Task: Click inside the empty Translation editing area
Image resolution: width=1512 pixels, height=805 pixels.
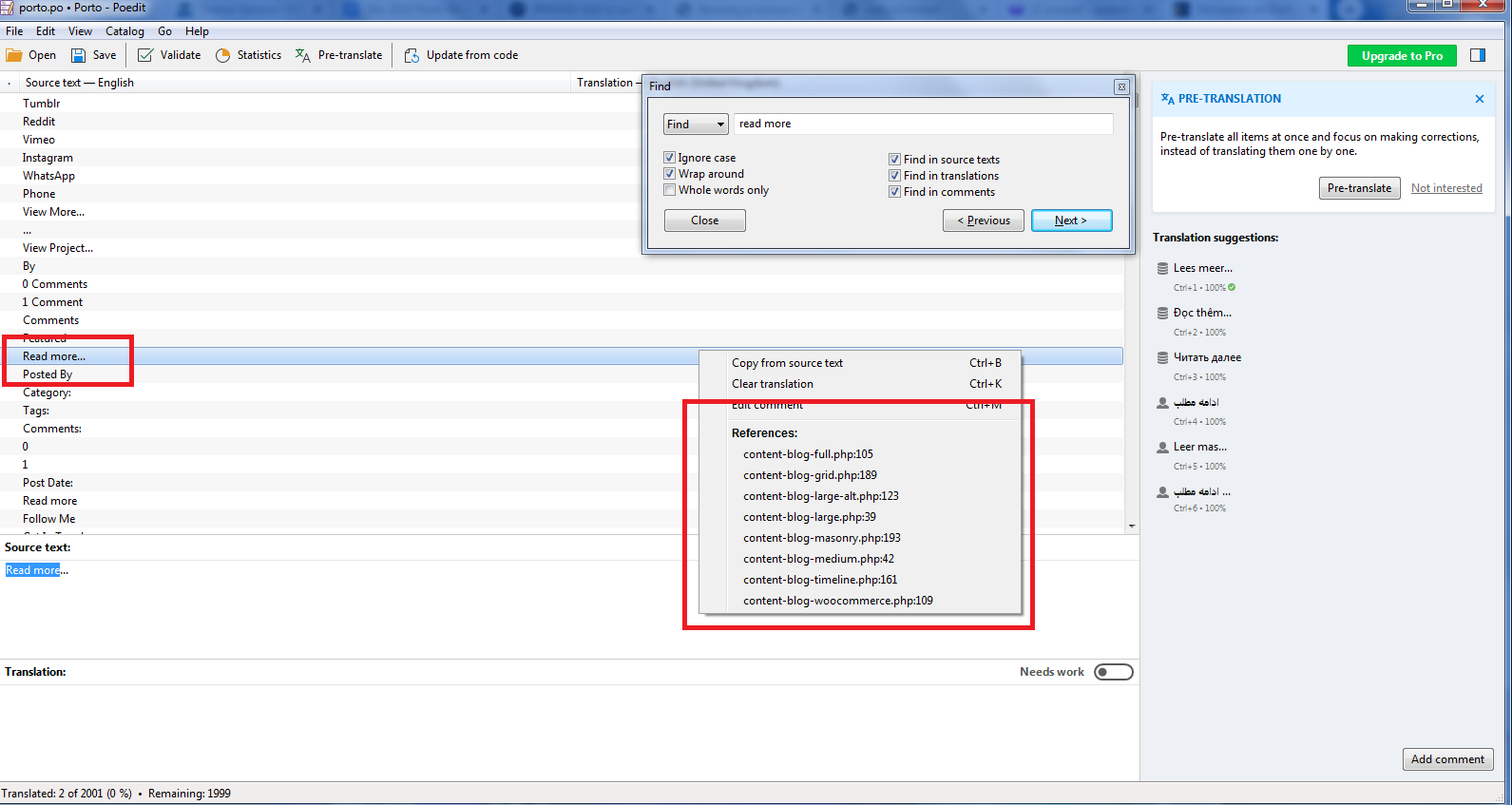Action: pyautogui.click(x=568, y=732)
